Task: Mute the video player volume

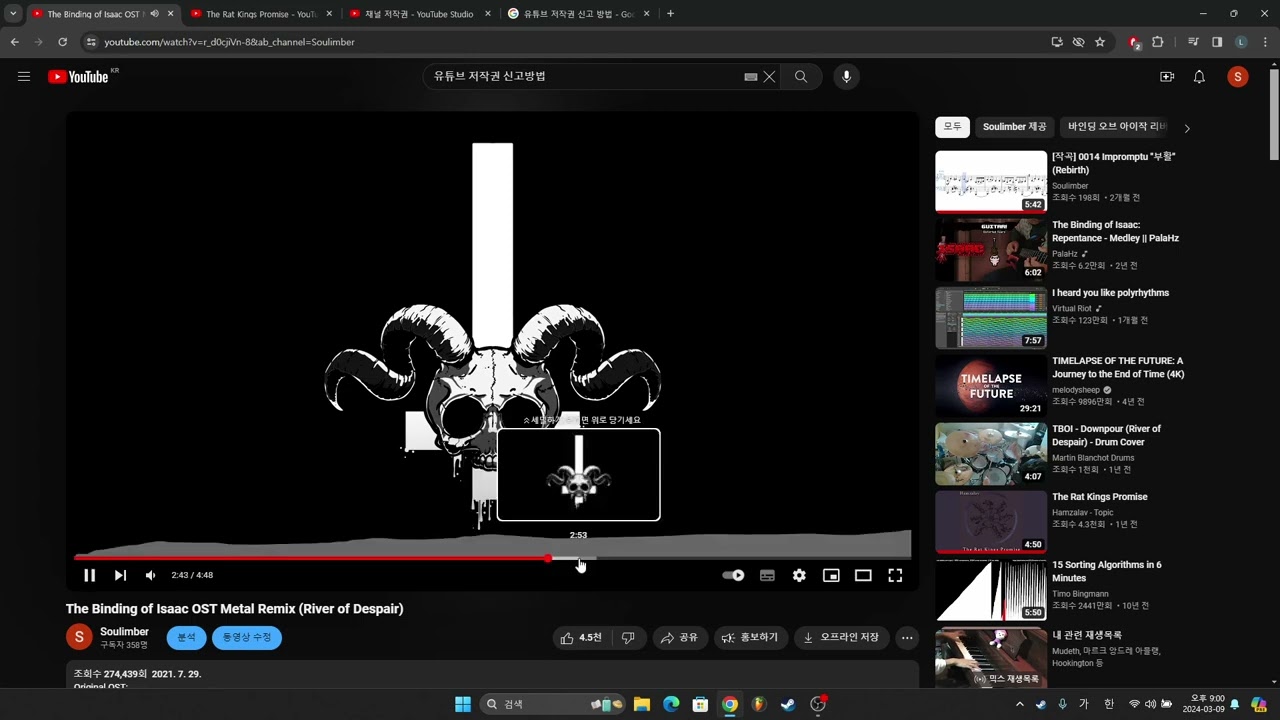Action: point(150,575)
